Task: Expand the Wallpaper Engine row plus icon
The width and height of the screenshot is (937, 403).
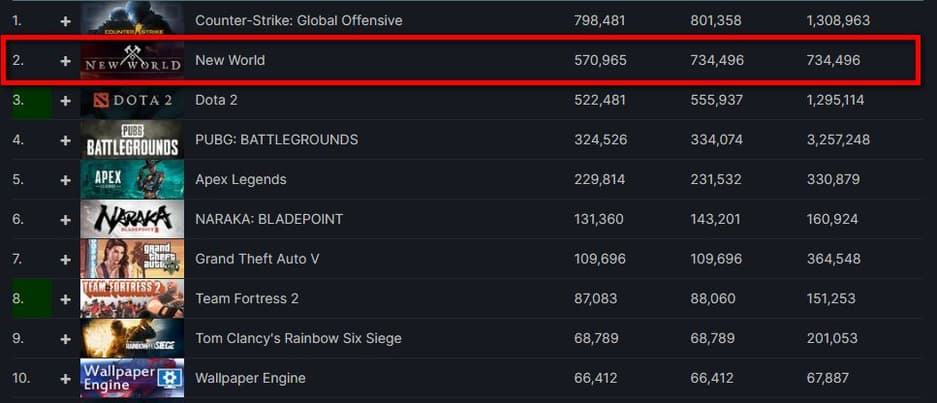Action: [66, 378]
